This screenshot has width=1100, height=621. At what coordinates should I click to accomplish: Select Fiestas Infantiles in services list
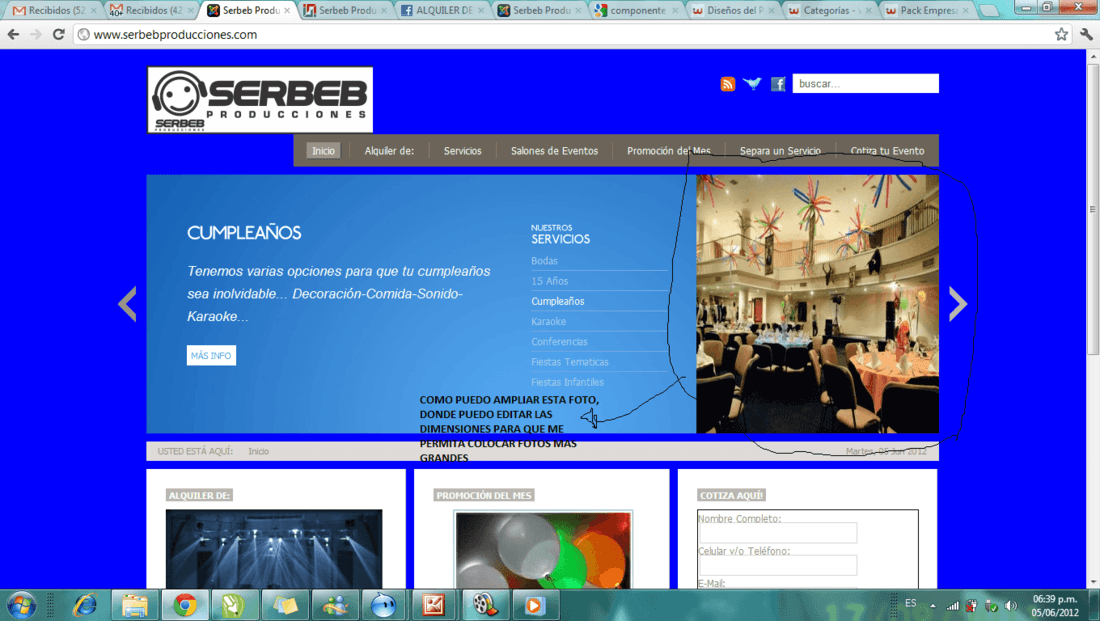(x=568, y=383)
